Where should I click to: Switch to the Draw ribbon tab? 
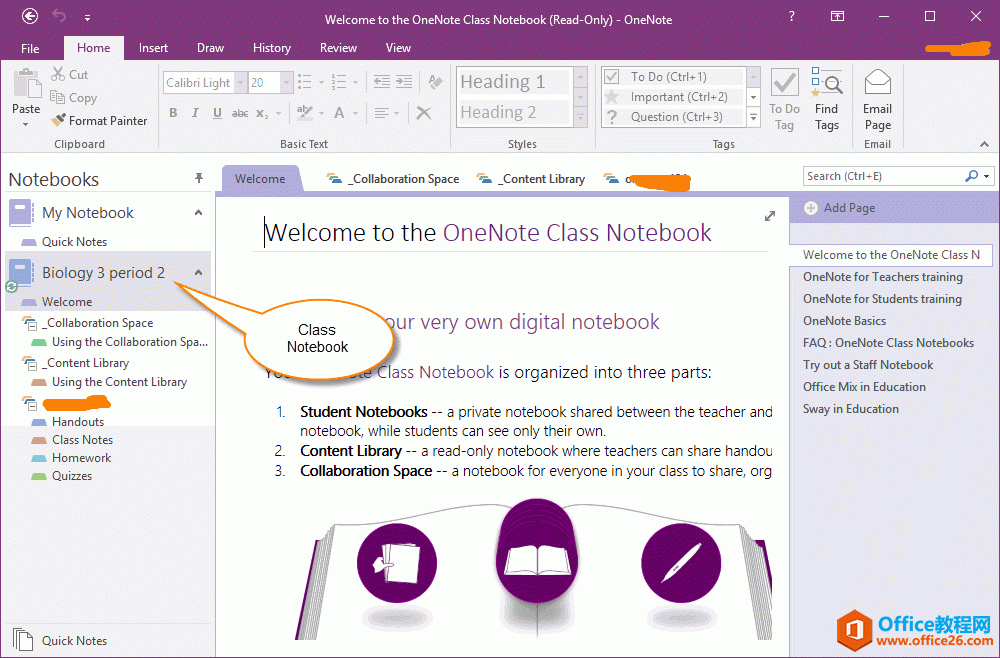coord(210,47)
